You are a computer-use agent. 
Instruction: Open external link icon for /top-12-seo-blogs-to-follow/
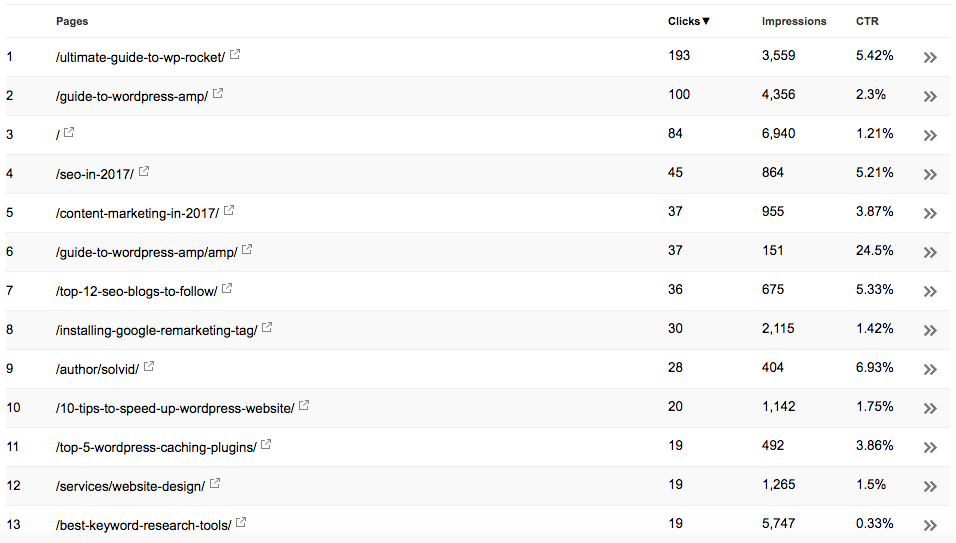[x=227, y=289]
